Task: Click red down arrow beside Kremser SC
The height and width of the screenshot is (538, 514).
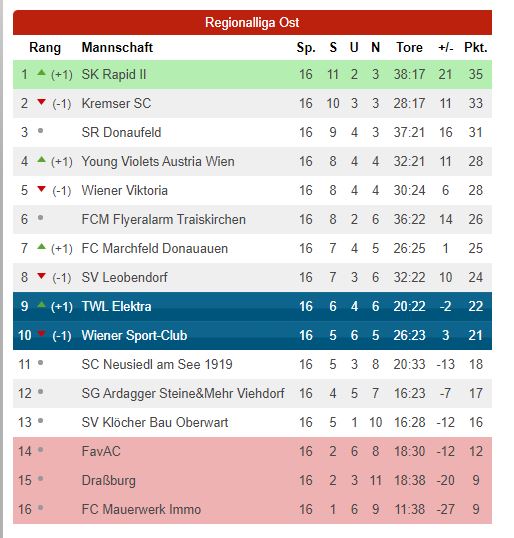Action: pos(41,102)
